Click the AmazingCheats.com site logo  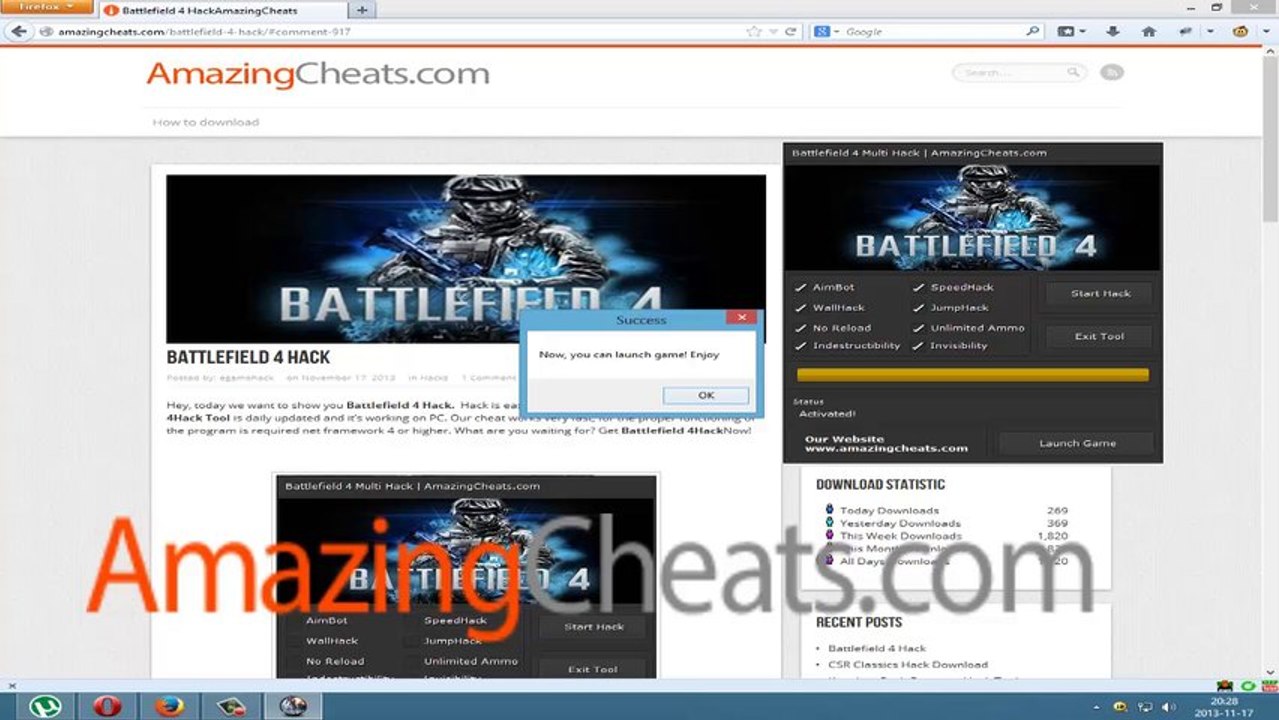[318, 74]
